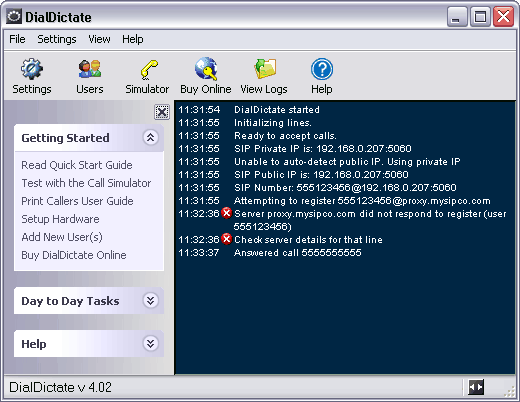Click the status bar arrows icon
The image size is (520, 402).
pyautogui.click(x=476, y=387)
